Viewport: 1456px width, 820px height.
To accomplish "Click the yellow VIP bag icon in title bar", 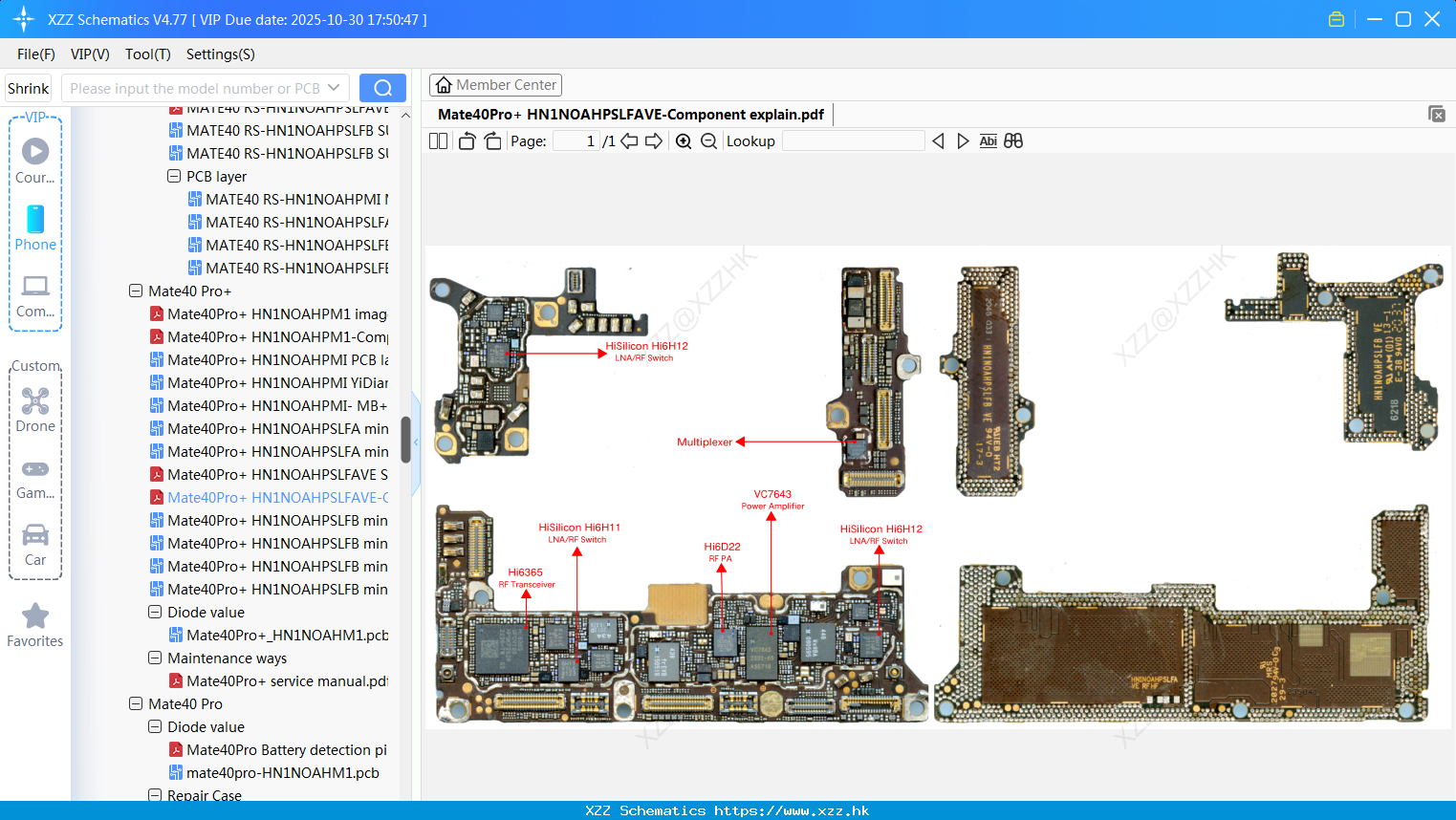I will [x=1336, y=19].
